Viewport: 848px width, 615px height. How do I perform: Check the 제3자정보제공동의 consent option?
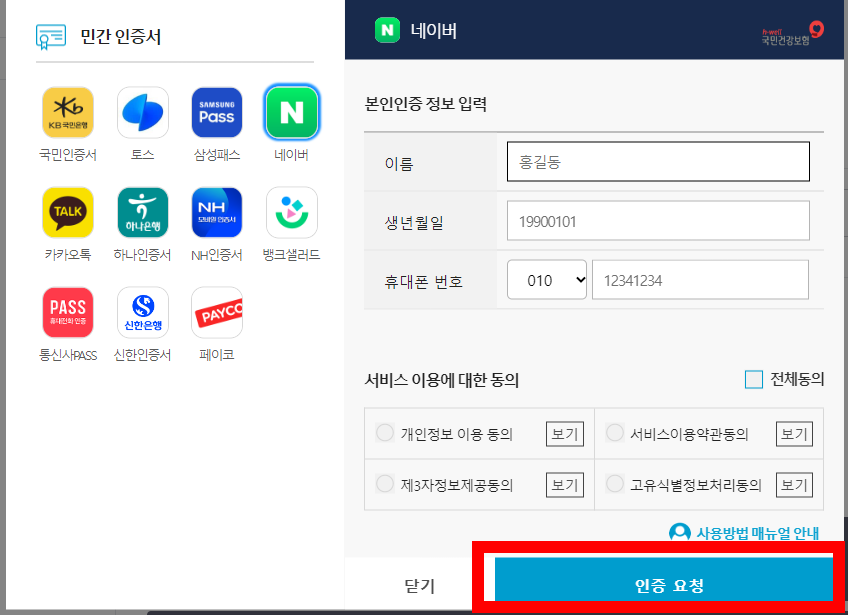coord(385,484)
